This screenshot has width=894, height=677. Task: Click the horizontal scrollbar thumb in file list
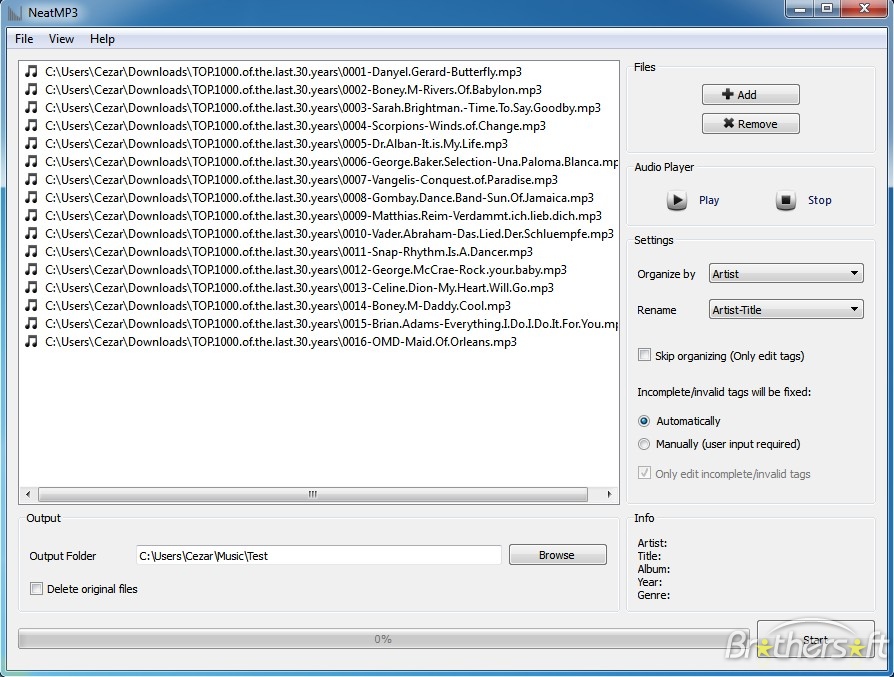click(x=312, y=494)
